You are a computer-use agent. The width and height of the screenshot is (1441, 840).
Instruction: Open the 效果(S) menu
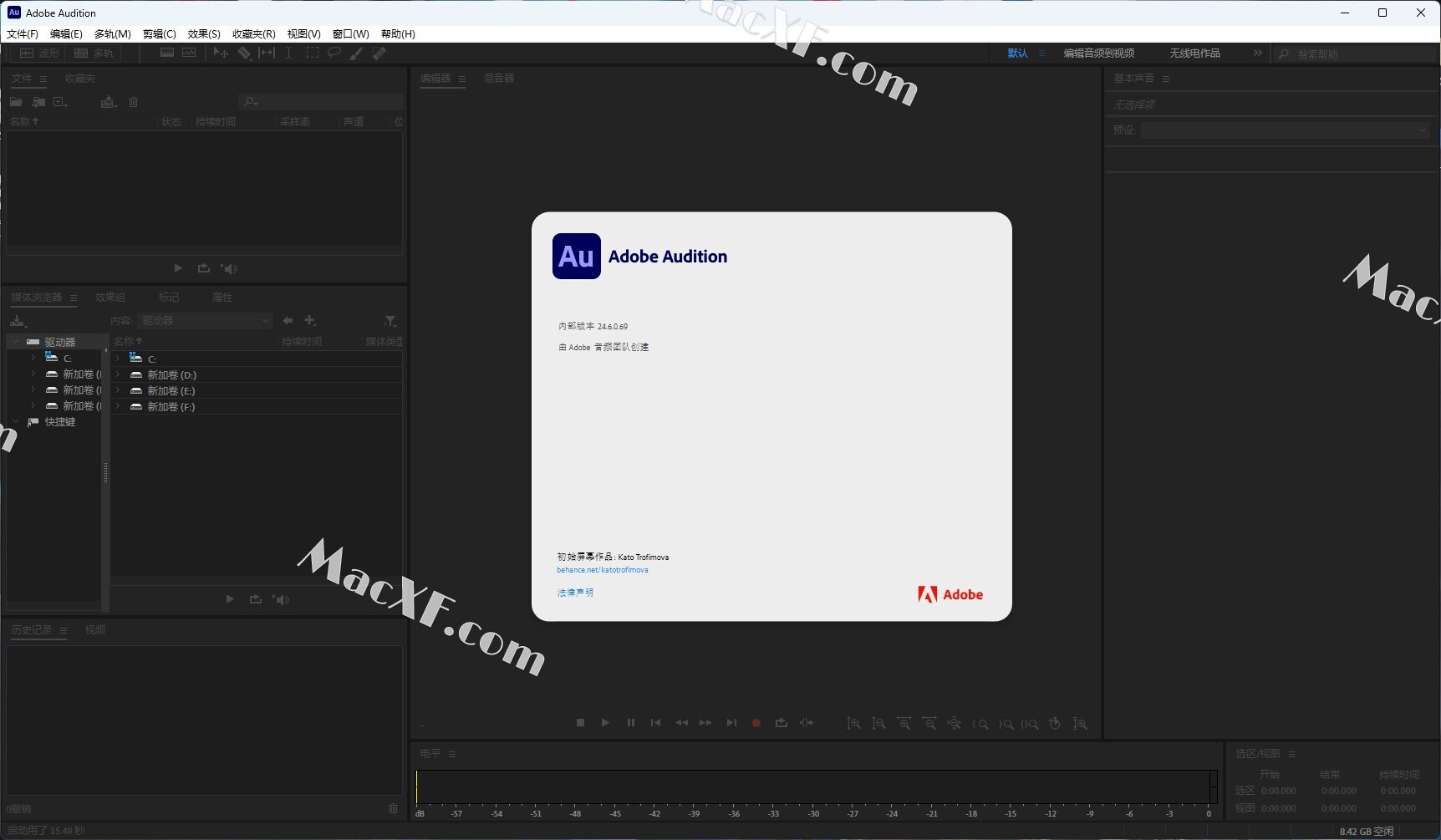pyautogui.click(x=204, y=34)
